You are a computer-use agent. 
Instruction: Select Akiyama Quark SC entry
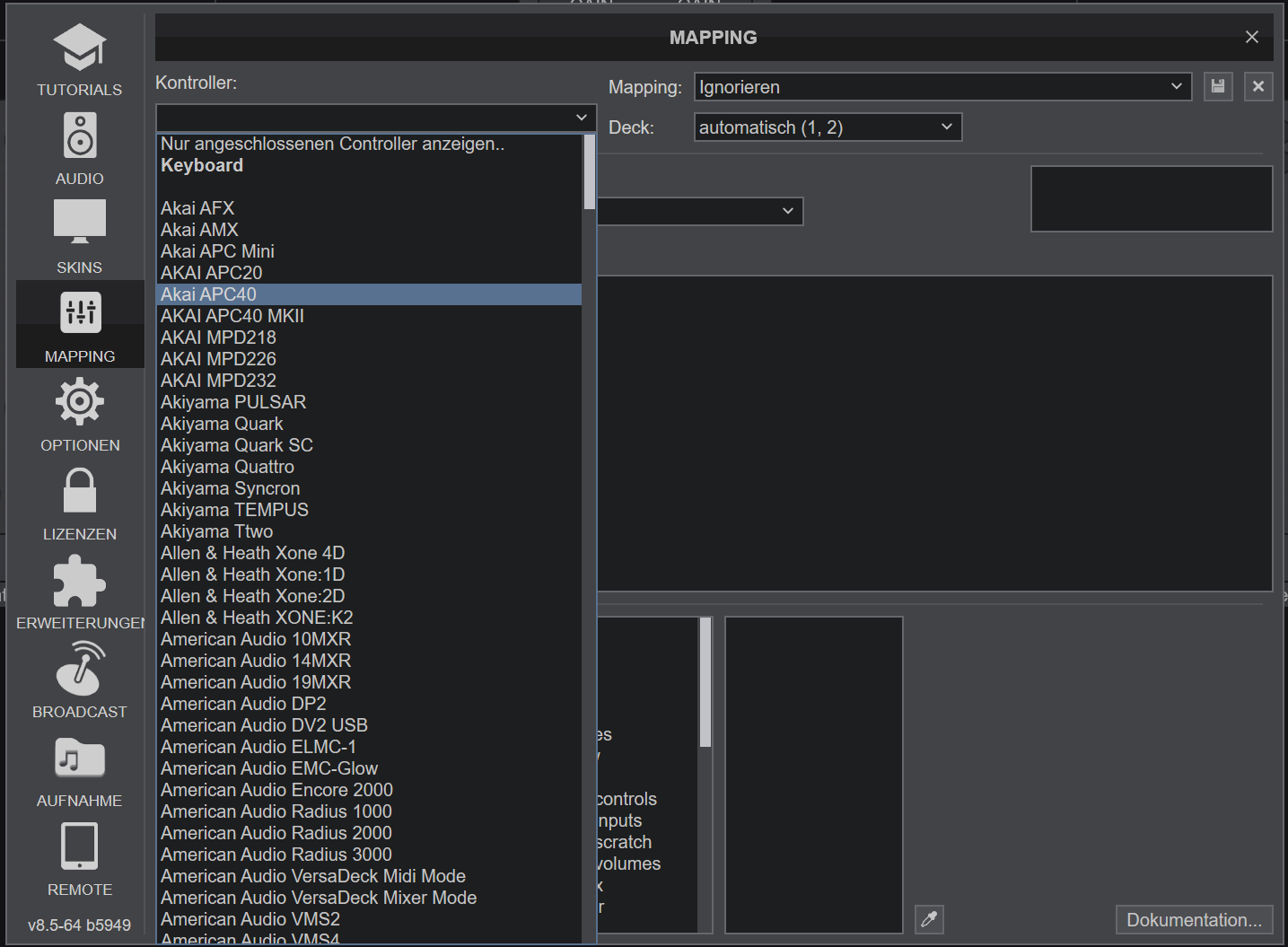[x=370, y=445]
